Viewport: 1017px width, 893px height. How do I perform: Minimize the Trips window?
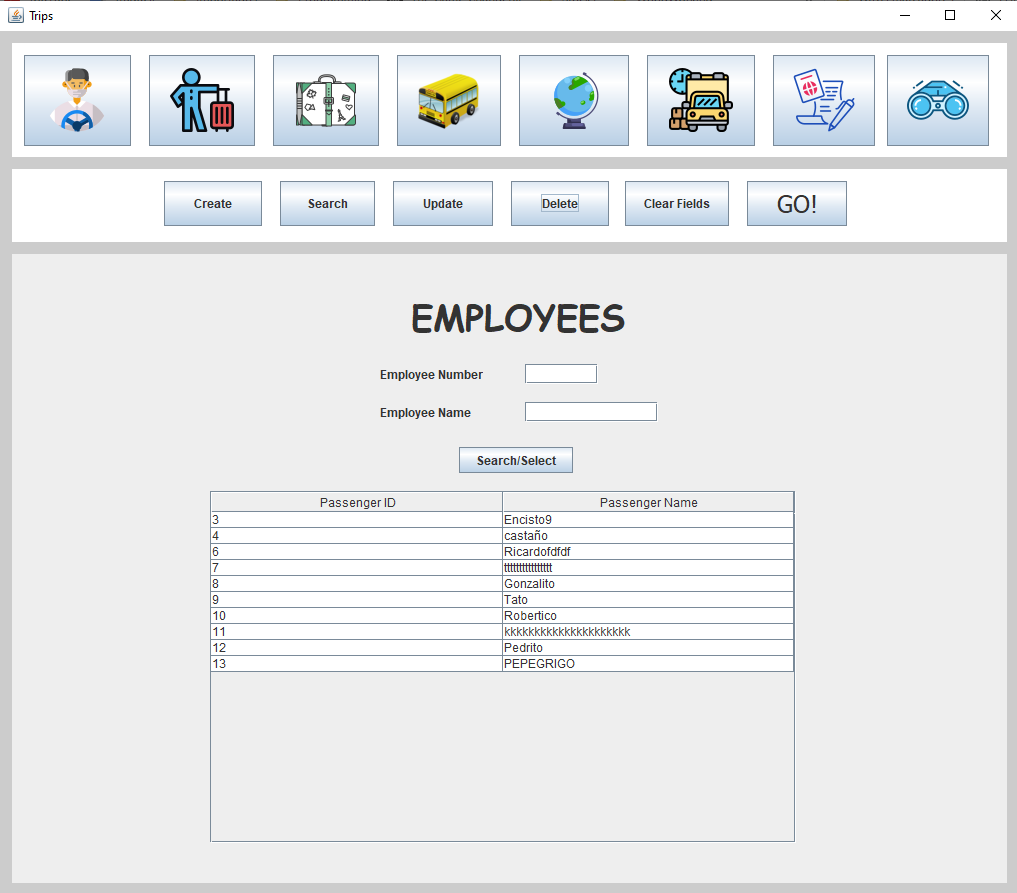point(905,15)
